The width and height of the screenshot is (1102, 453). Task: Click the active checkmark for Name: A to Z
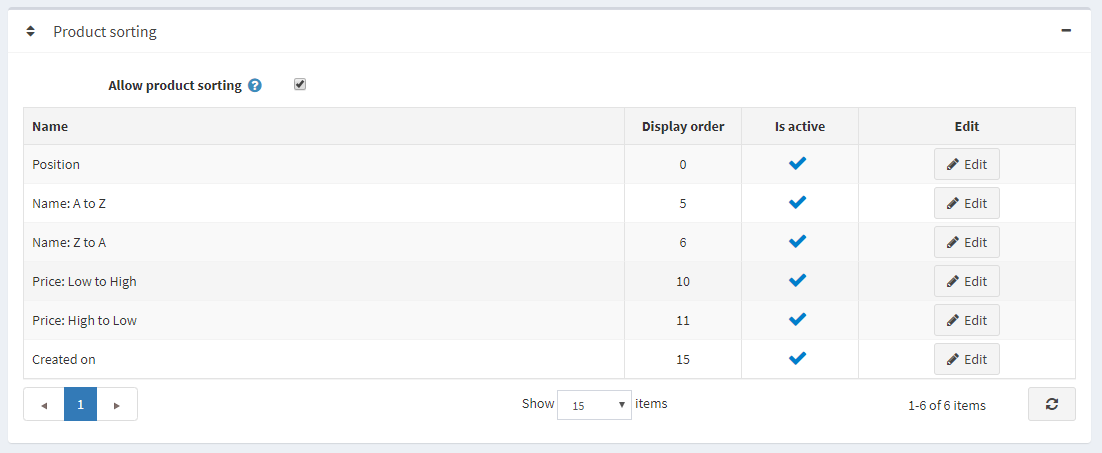tap(797, 203)
